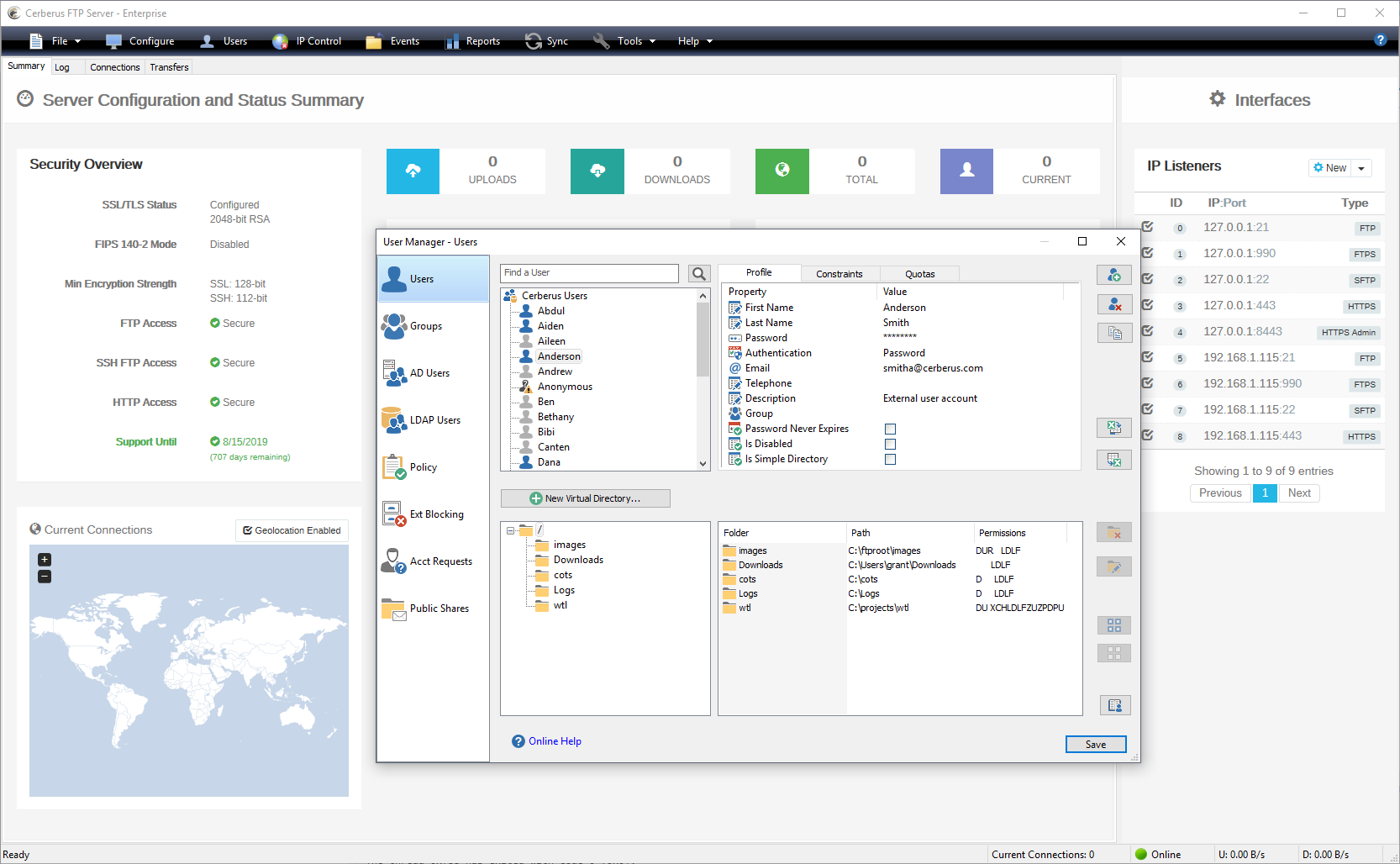The image size is (1400, 864).
Task: Click the Downloads row in folder table
Action: pos(899,565)
